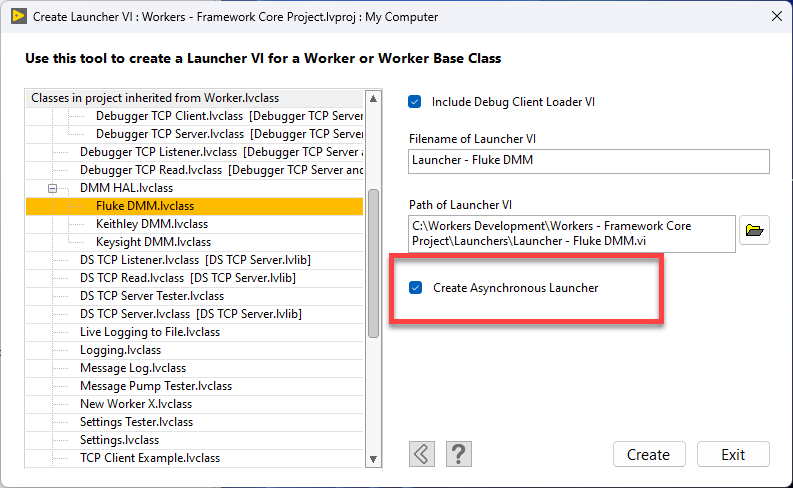793x488 pixels.
Task: Select Keithley DMM.lvclass in the tree
Action: point(152,224)
